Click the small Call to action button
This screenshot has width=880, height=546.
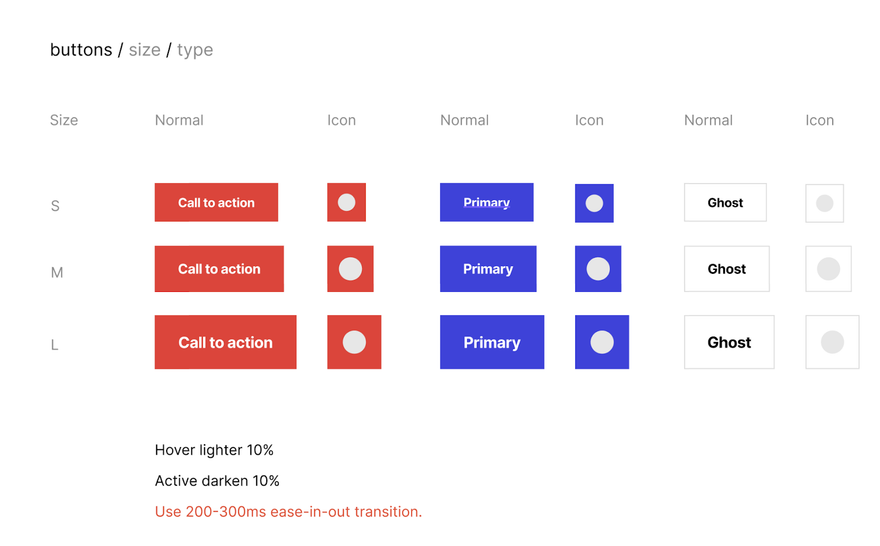point(216,202)
